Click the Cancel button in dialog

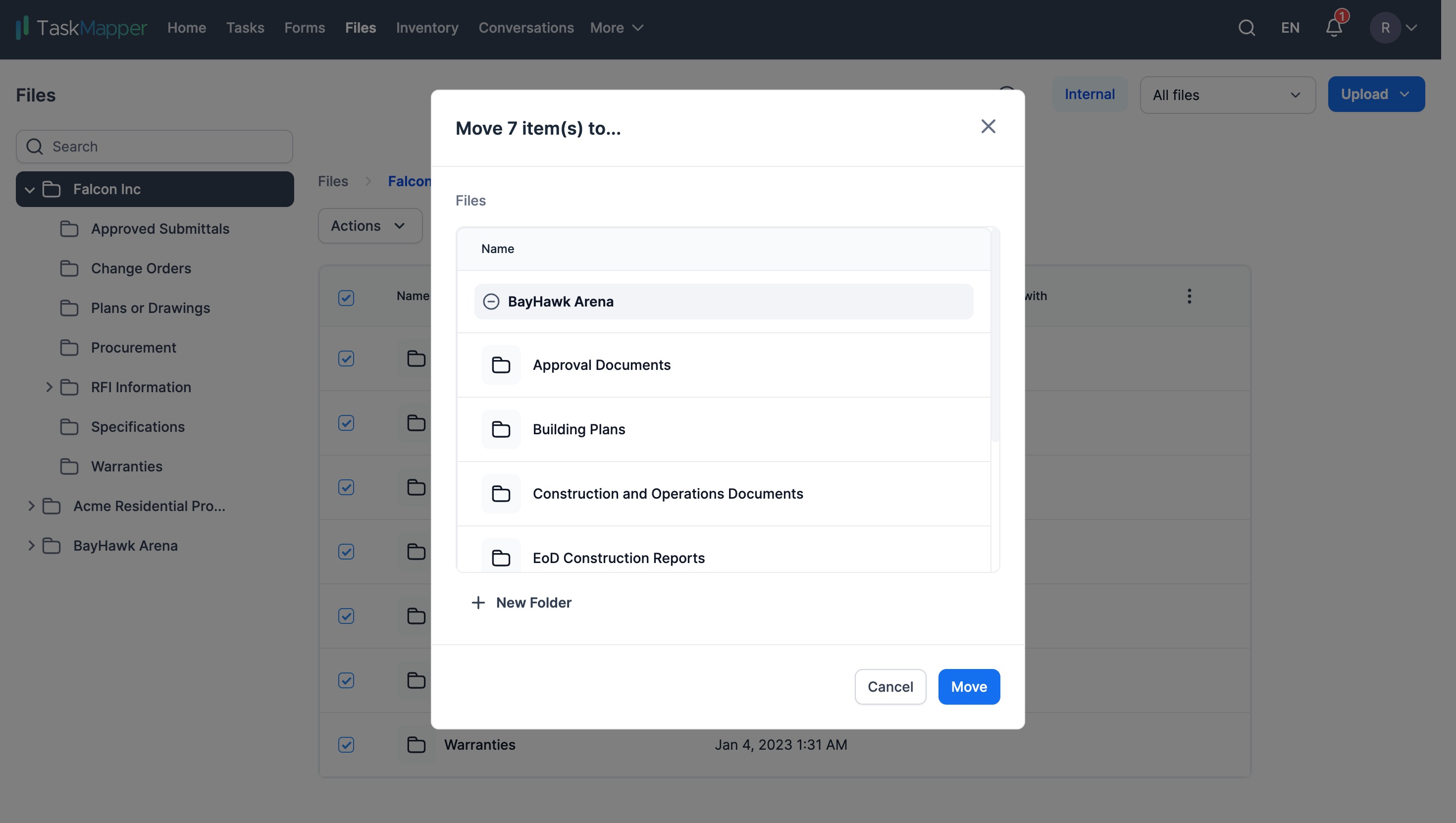[x=890, y=687]
